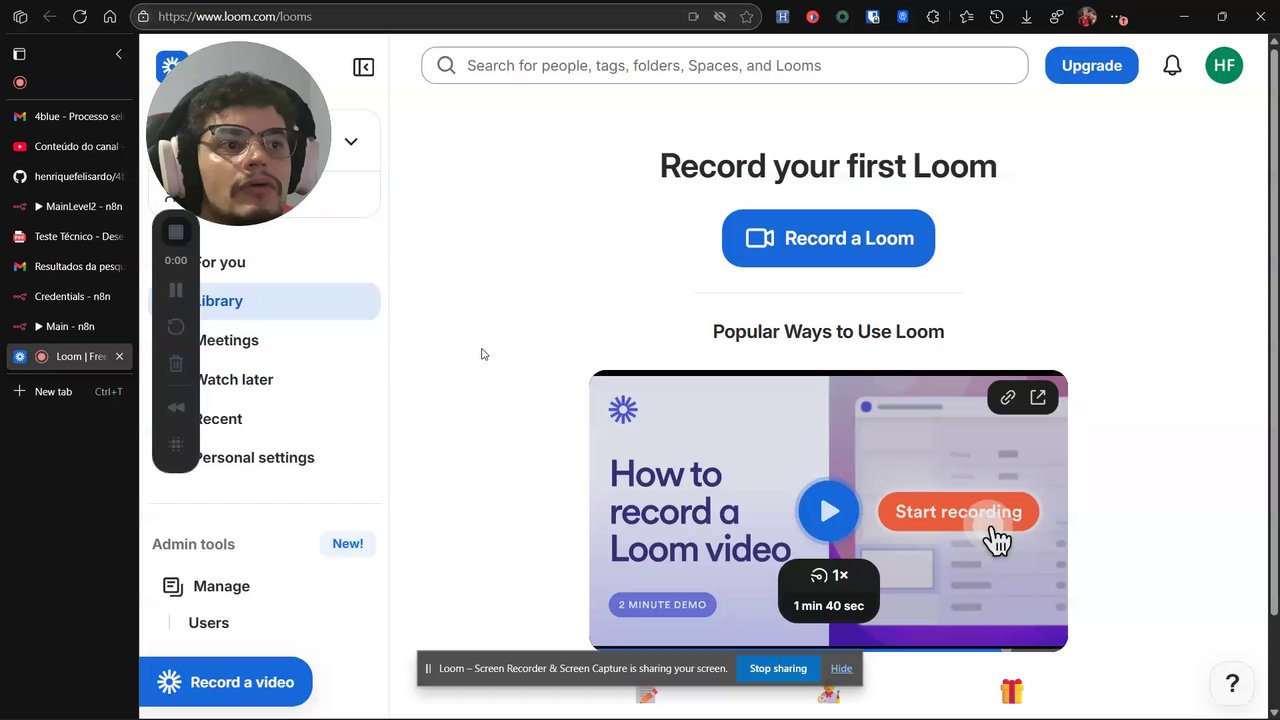Image resolution: width=1280 pixels, height=720 pixels.
Task: Bookmark this page with star icon
Action: click(747, 17)
